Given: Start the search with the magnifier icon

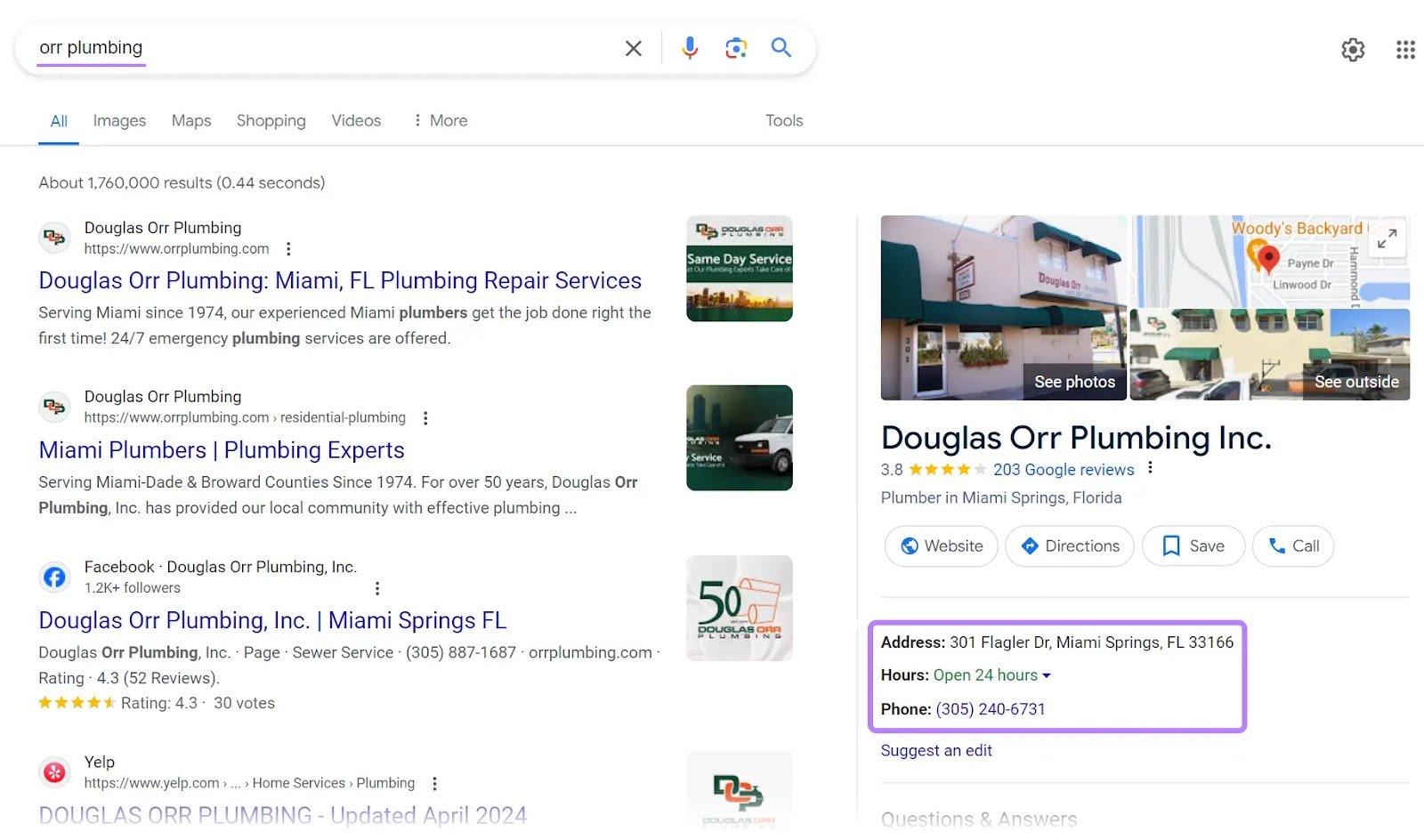Looking at the screenshot, I should pyautogui.click(x=781, y=48).
